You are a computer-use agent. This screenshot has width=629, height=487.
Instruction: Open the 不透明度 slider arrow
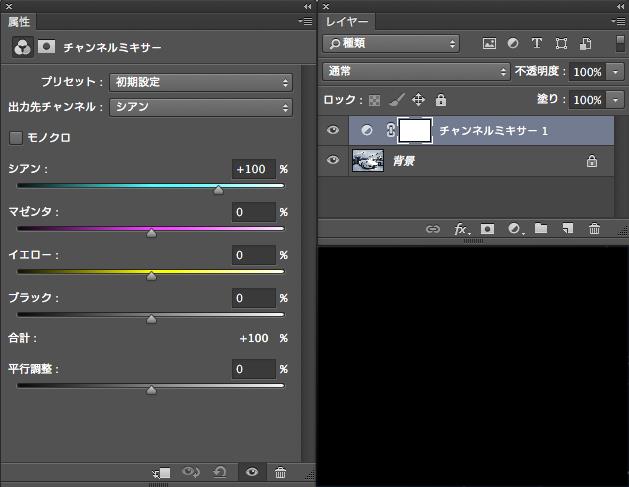(x=616, y=72)
